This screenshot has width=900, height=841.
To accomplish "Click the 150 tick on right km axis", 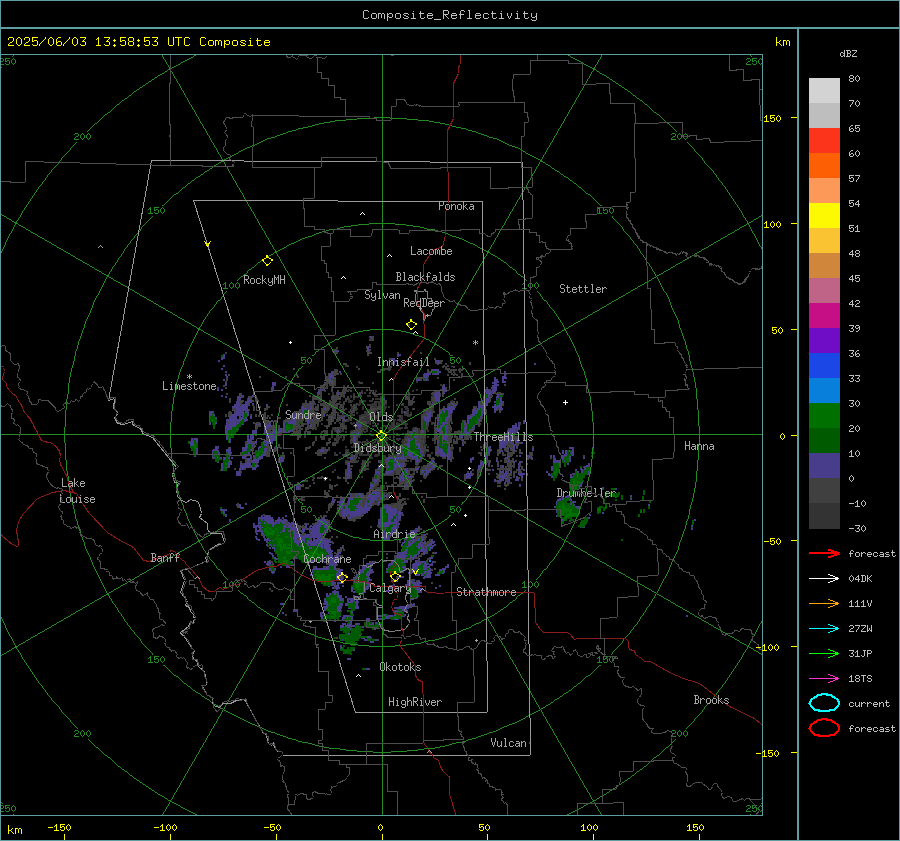I will [x=772, y=118].
